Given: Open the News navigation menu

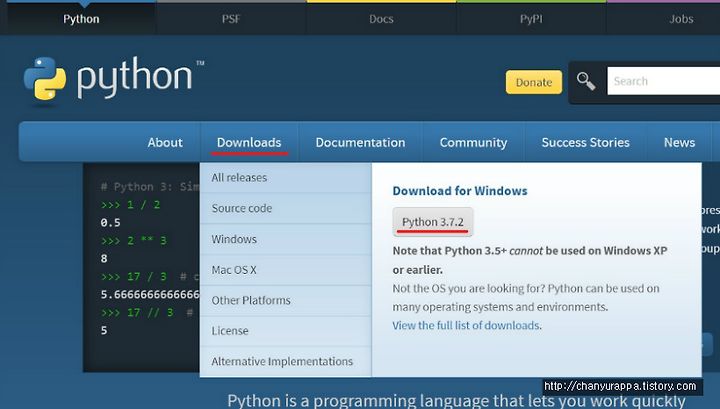Looking at the screenshot, I should pos(679,142).
